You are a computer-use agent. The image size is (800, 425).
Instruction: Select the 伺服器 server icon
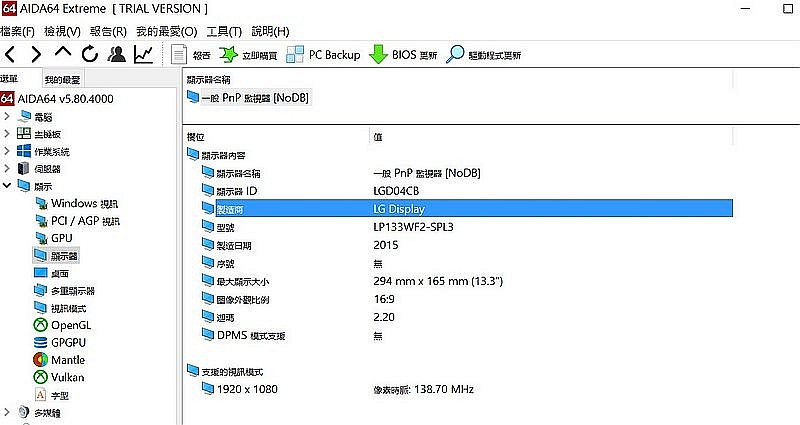tap(24, 168)
